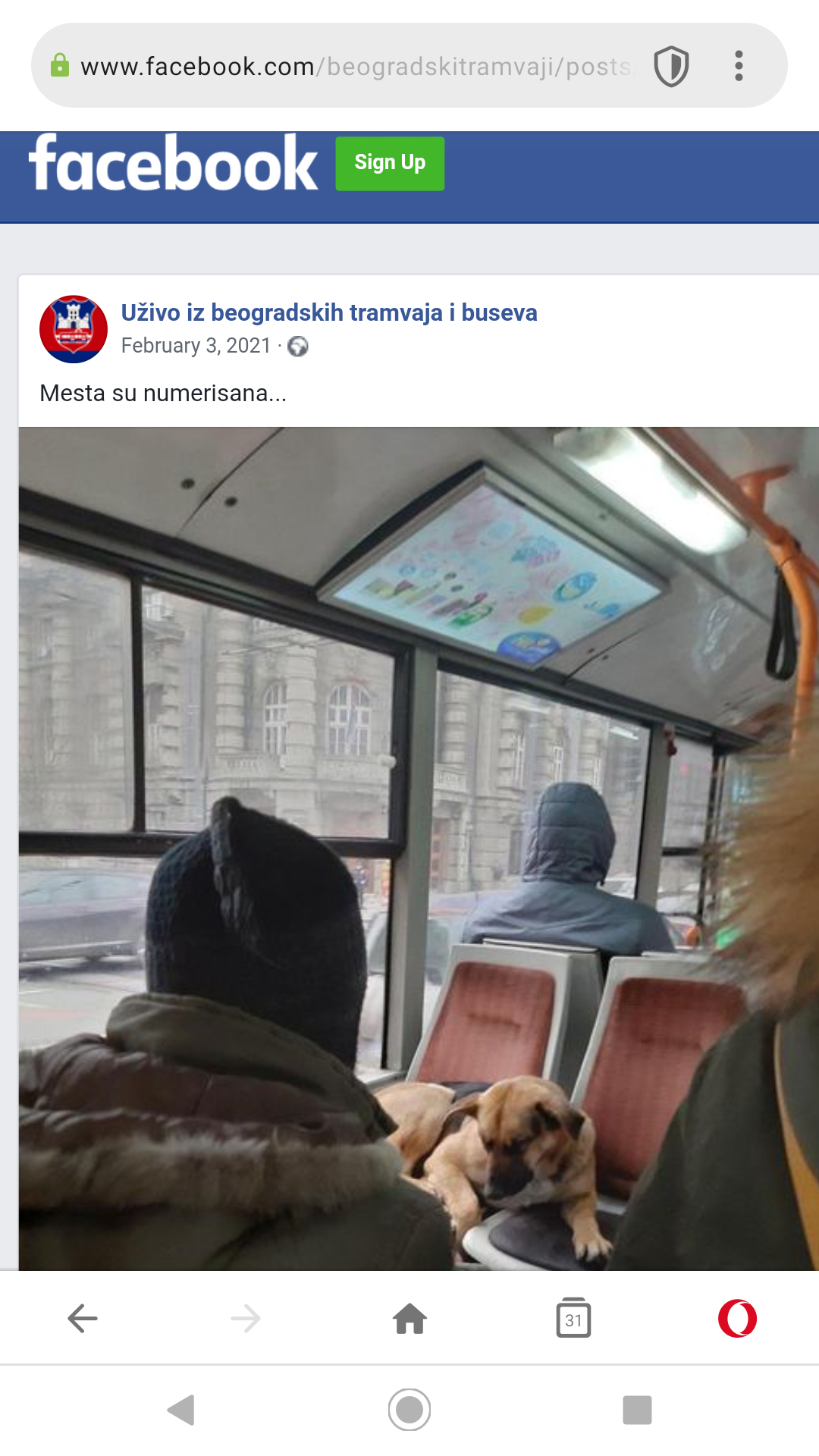Open the page's profile picture
This screenshot has height=1456, width=819.
click(x=74, y=329)
